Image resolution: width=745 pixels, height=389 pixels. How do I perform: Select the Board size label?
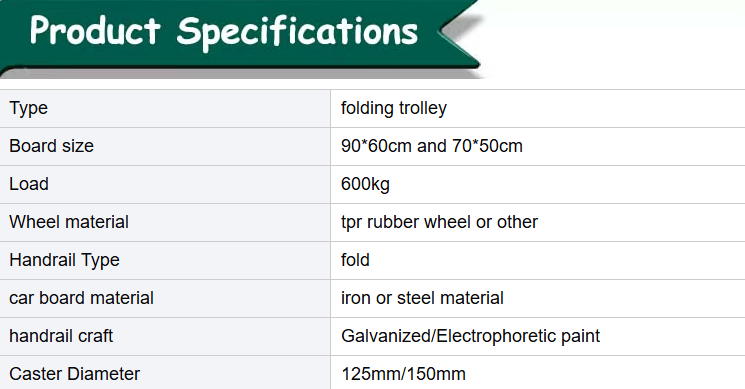pos(51,146)
